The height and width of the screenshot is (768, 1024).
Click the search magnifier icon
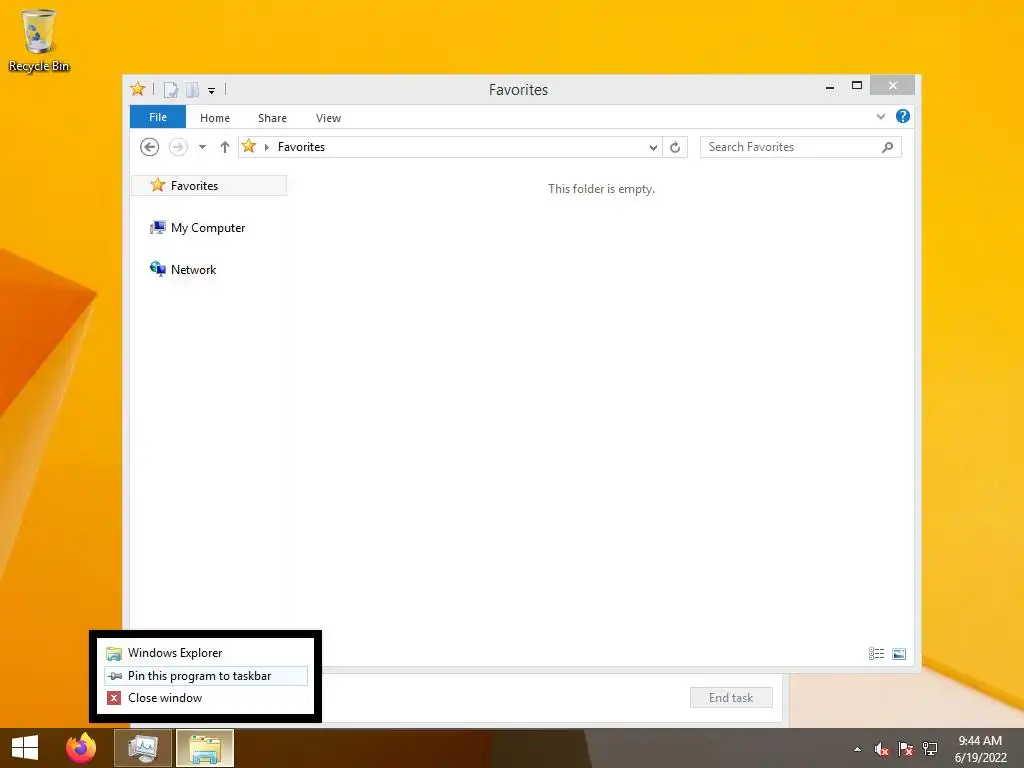pyautogui.click(x=887, y=148)
